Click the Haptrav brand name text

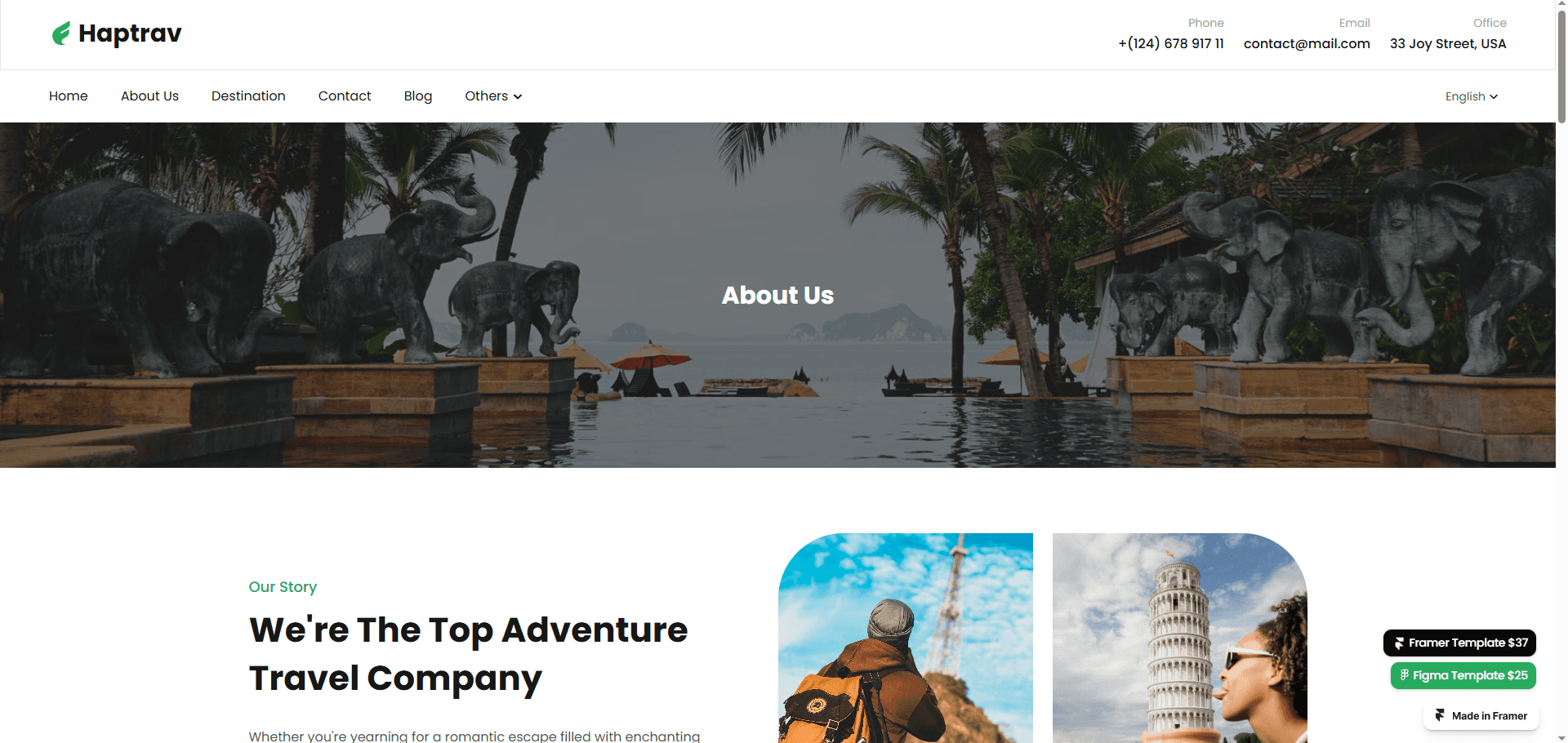click(130, 33)
